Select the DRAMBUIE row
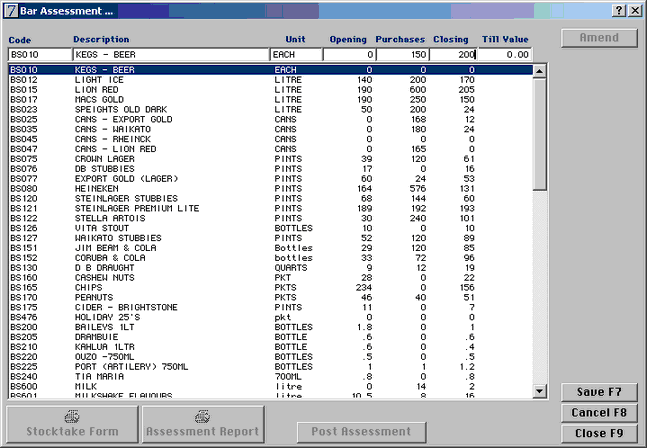Image resolution: width=647 pixels, height=448 pixels. tap(271, 337)
